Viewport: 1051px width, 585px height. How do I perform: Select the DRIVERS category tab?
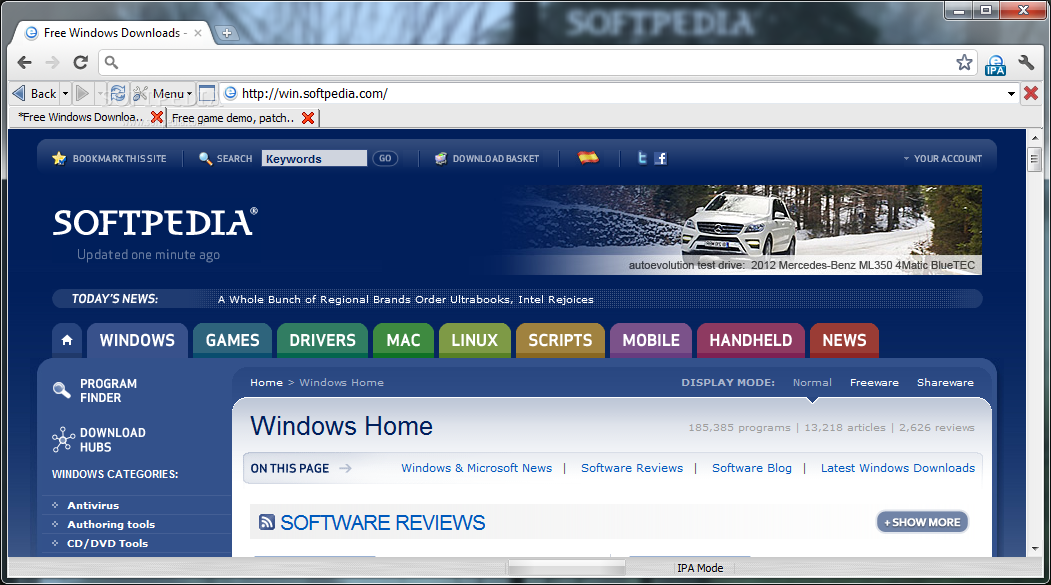pyautogui.click(x=322, y=340)
